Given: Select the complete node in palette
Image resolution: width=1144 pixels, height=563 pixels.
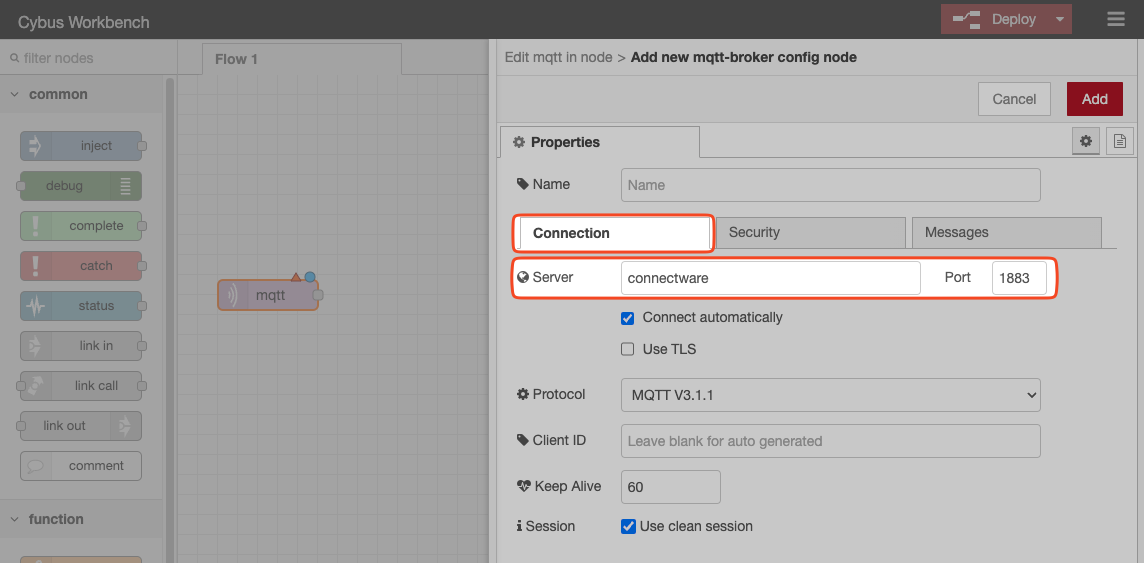Looking at the screenshot, I should click(x=81, y=226).
